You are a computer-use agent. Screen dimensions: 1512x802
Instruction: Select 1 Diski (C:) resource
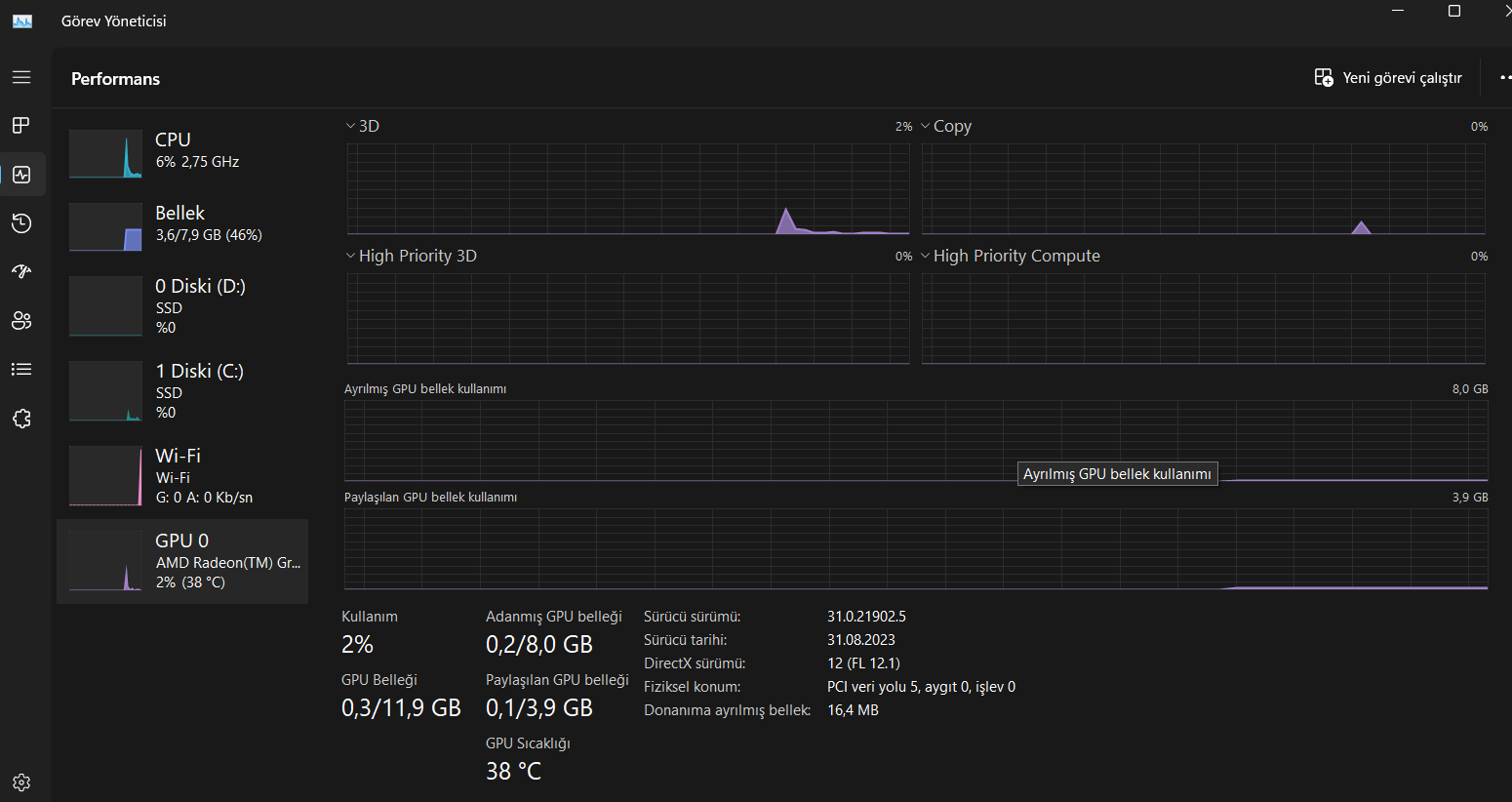point(182,391)
